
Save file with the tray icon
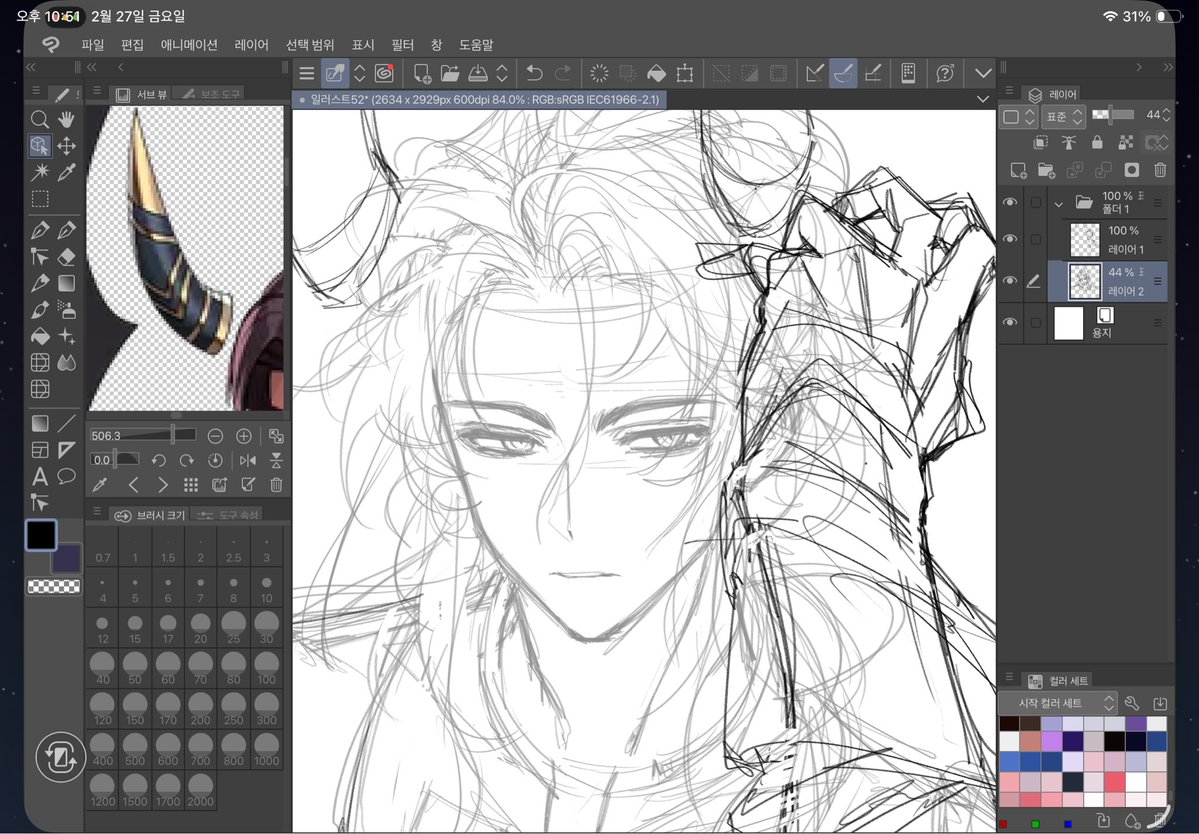pyautogui.click(x=478, y=73)
